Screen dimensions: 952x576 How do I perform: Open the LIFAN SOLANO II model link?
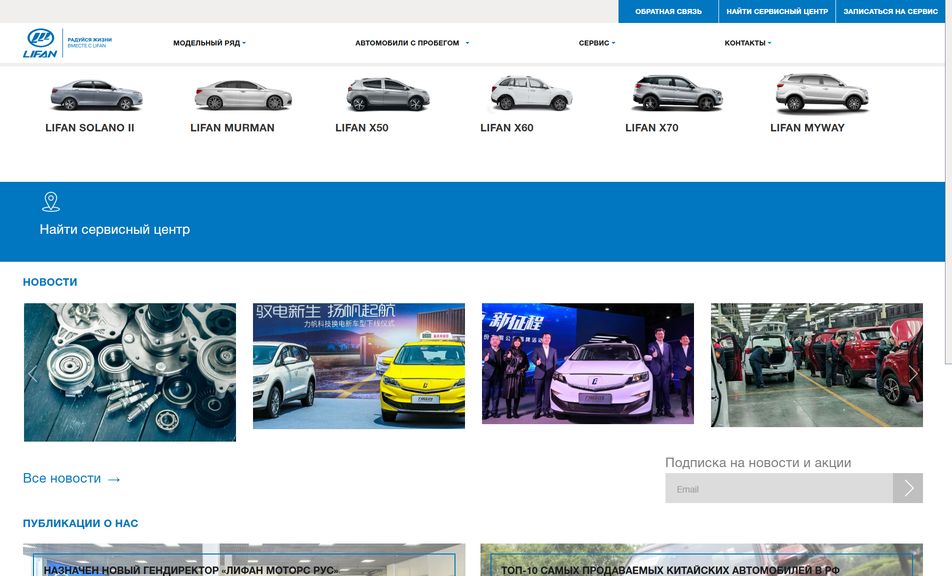click(90, 128)
